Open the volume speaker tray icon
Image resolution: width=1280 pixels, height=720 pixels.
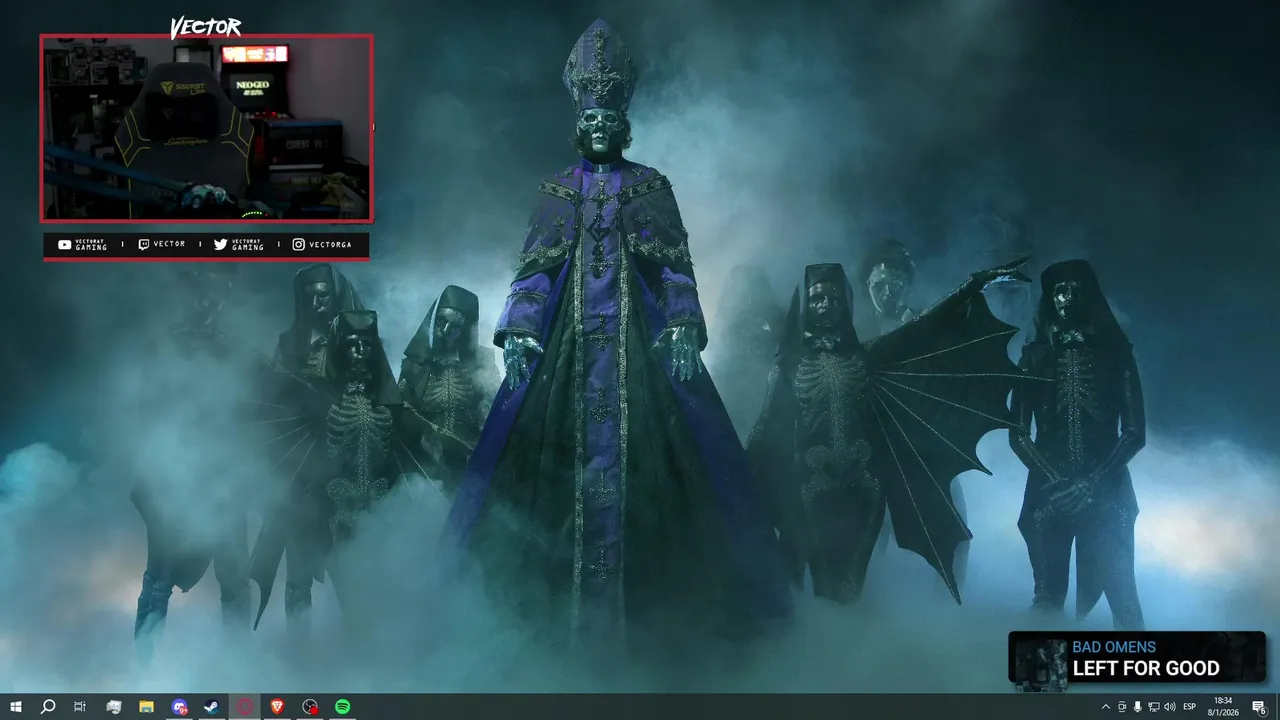pyautogui.click(x=1170, y=707)
